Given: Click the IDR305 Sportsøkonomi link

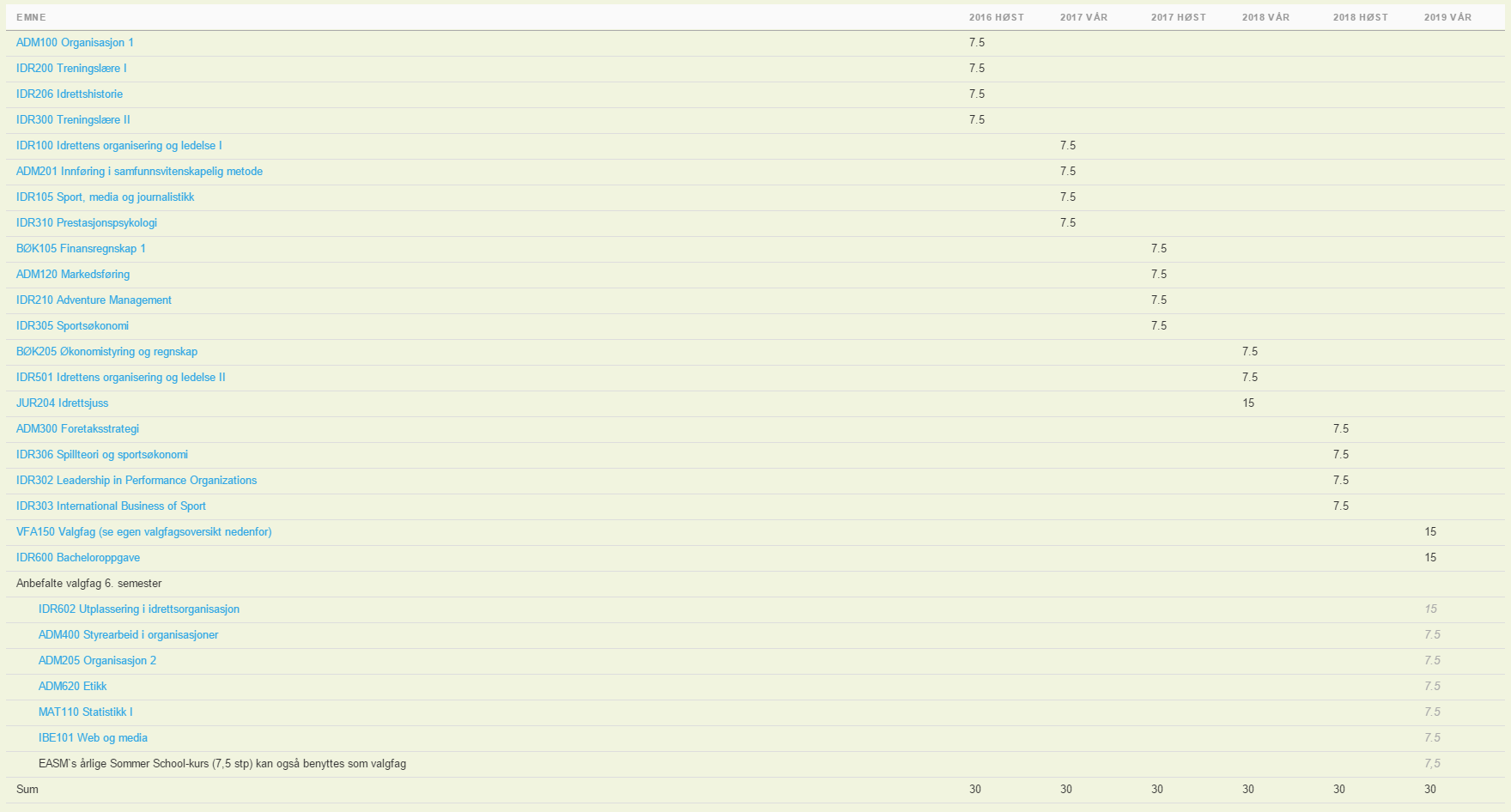Looking at the screenshot, I should pyautogui.click(x=72, y=326).
